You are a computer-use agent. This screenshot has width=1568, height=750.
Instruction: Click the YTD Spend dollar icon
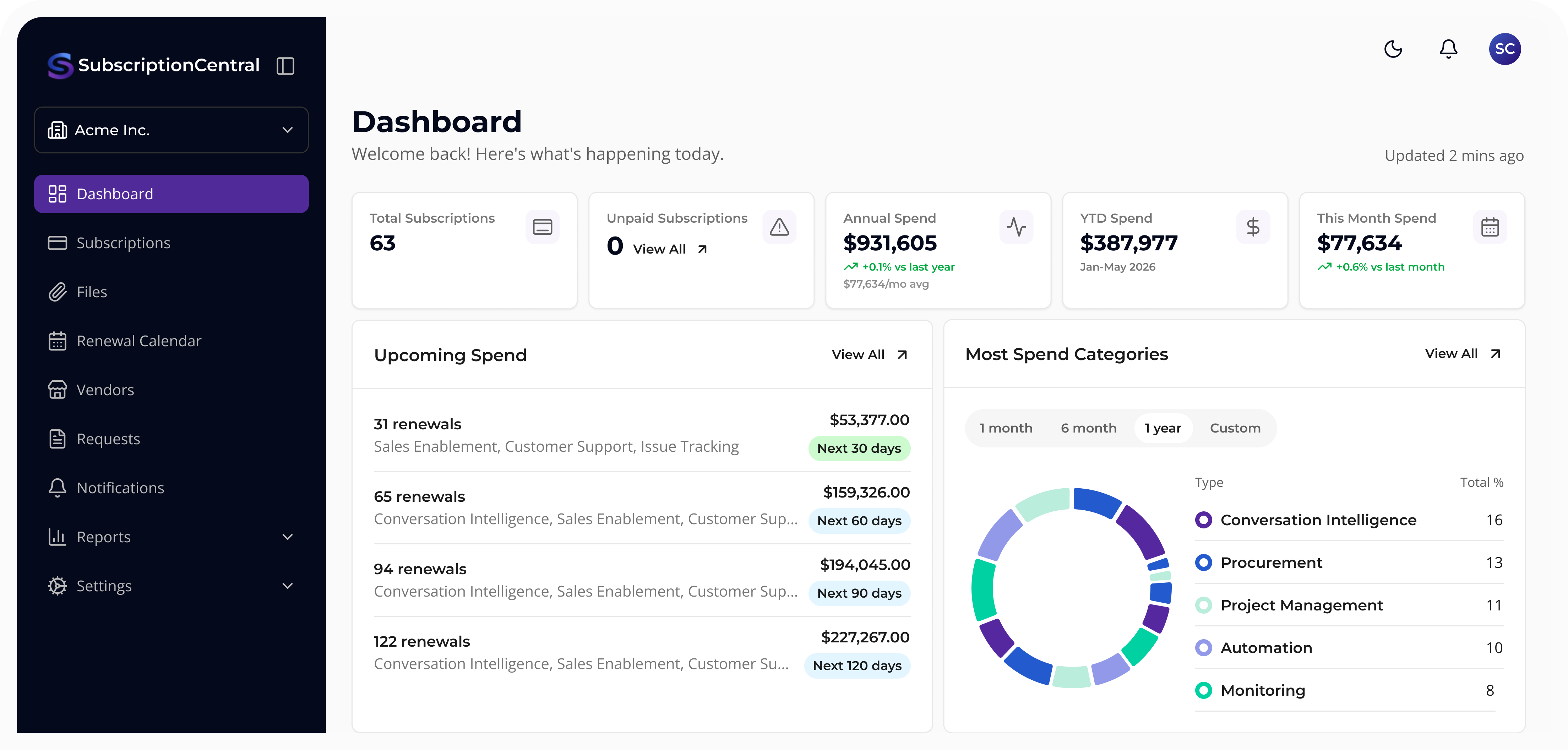click(x=1253, y=227)
